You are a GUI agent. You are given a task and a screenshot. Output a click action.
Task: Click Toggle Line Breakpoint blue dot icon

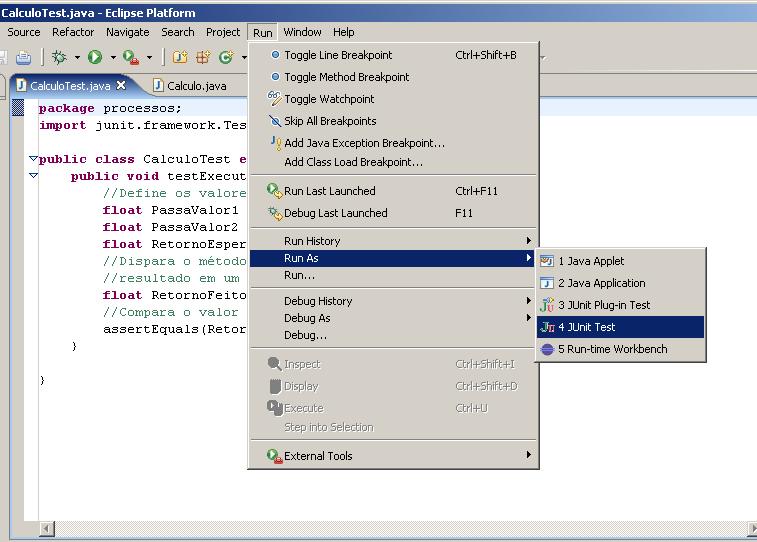(x=275, y=55)
